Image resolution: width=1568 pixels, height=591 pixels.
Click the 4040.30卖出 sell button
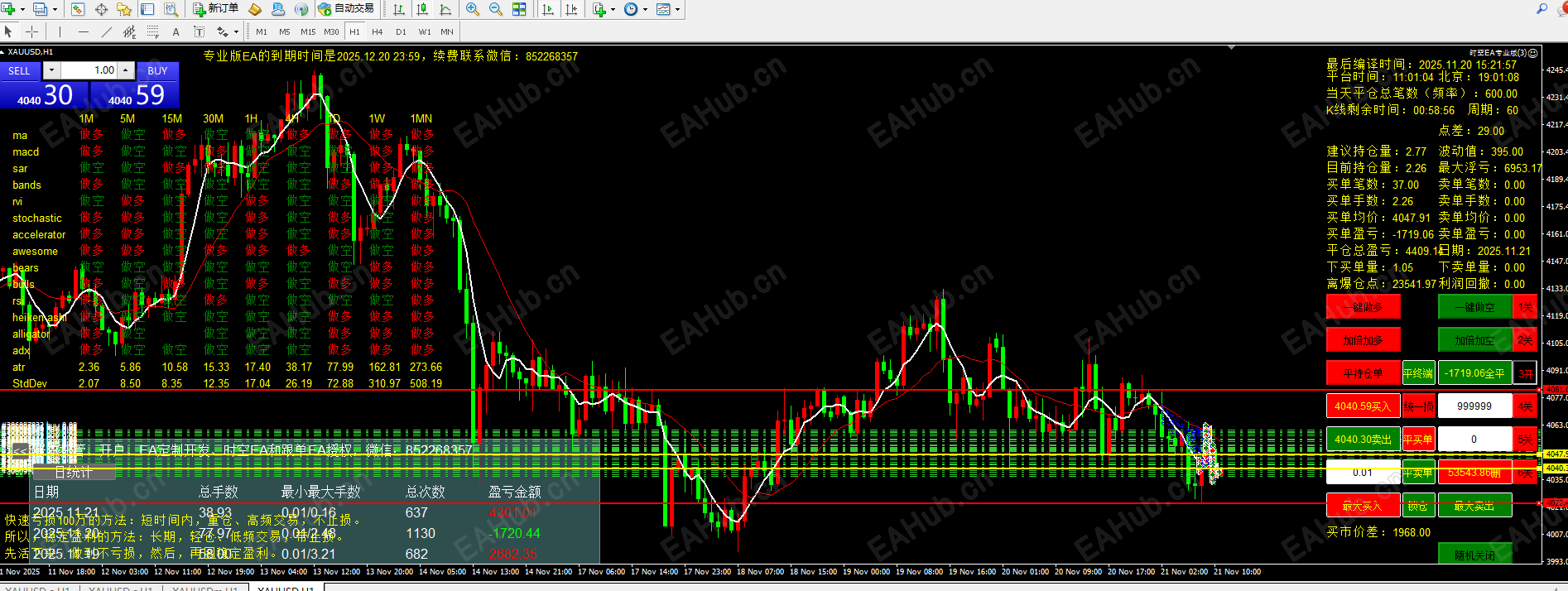1363,440
